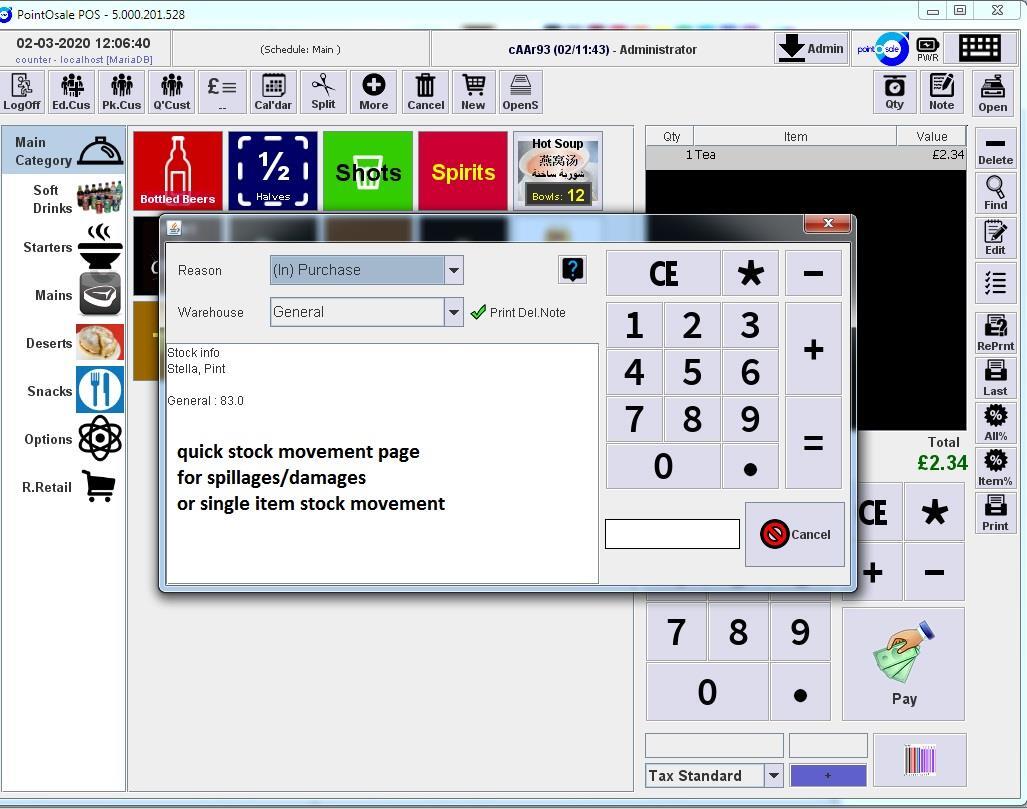This screenshot has width=1027, height=809.
Task: Open the Starters category
Action: [63, 247]
